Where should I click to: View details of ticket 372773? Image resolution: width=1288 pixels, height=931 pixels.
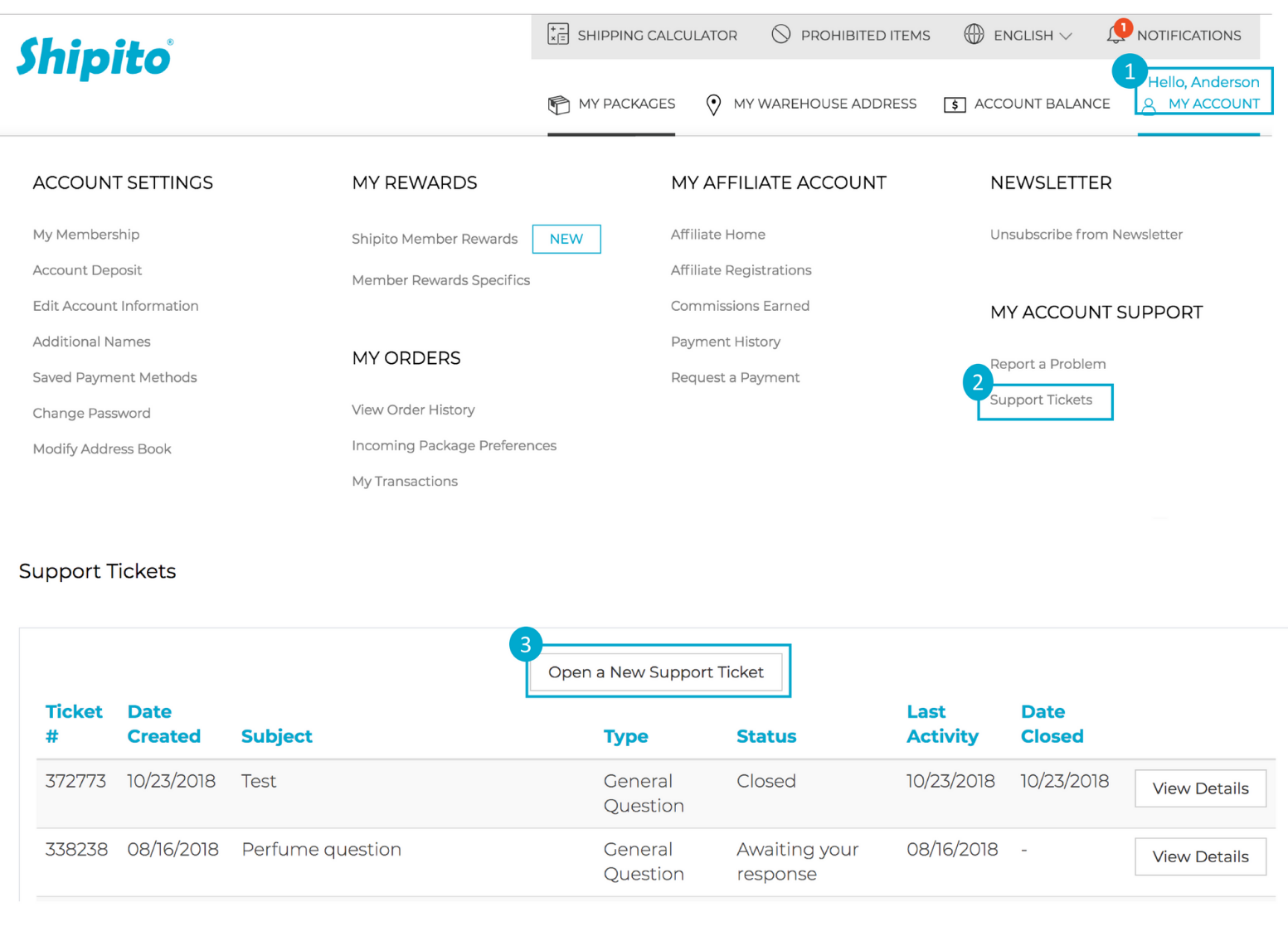click(x=1200, y=788)
